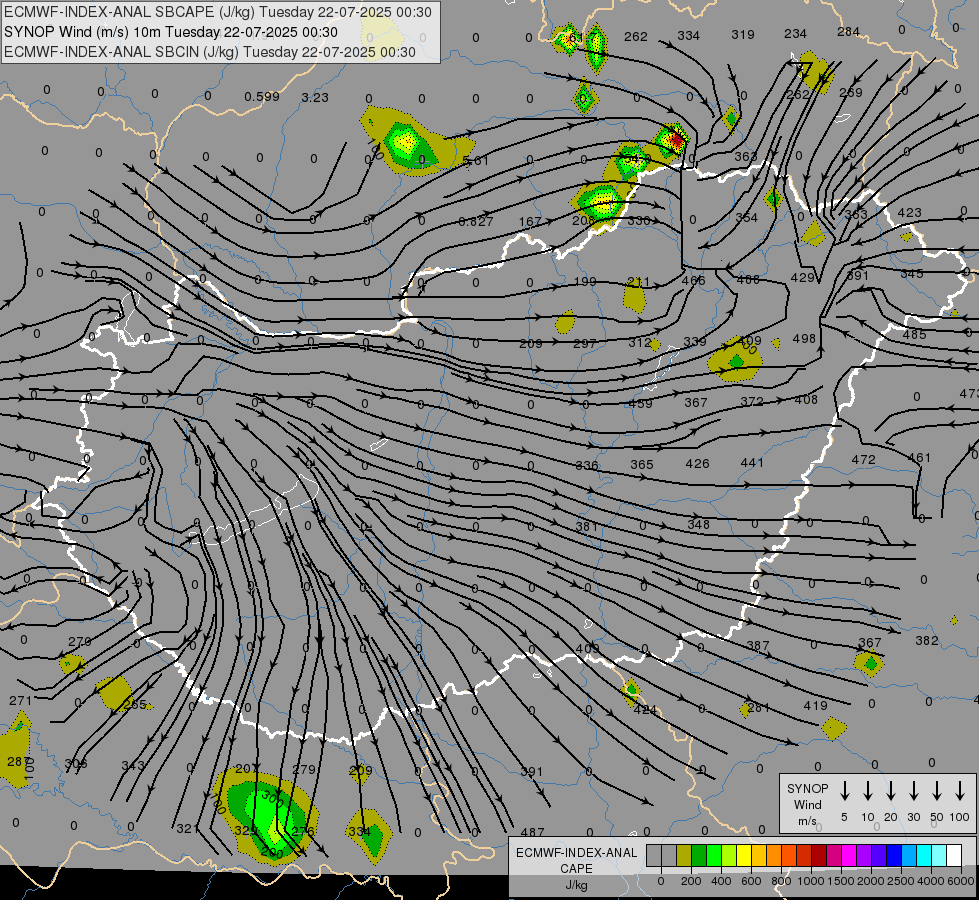This screenshot has width=979, height=900.
Task: Click the 400 tick label on the color scale
Action: pyautogui.click(x=721, y=881)
